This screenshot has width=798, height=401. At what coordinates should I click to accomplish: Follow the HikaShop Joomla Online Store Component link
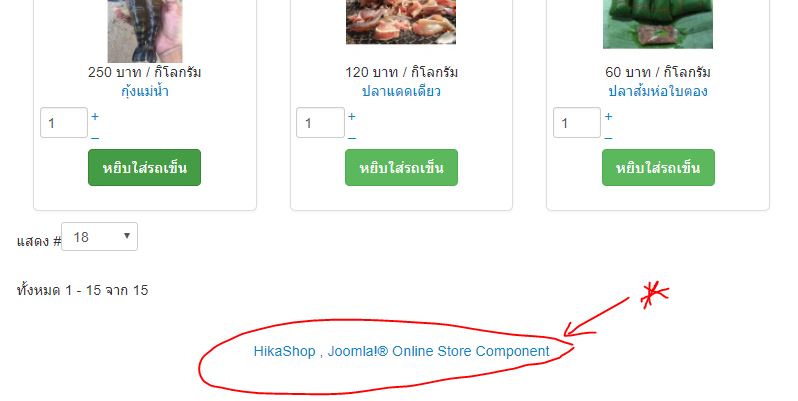click(402, 351)
